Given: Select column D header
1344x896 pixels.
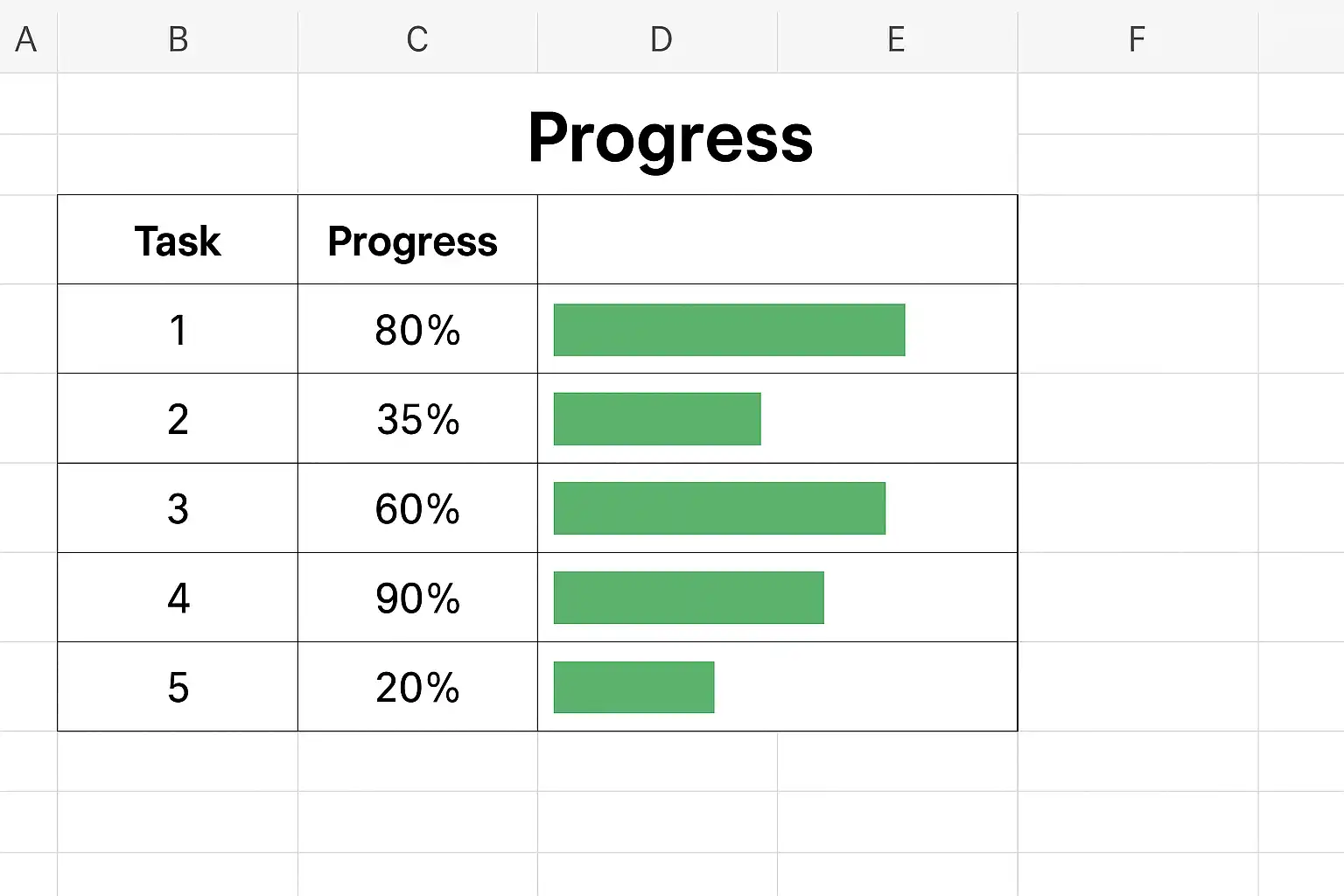Looking at the screenshot, I should [661, 39].
